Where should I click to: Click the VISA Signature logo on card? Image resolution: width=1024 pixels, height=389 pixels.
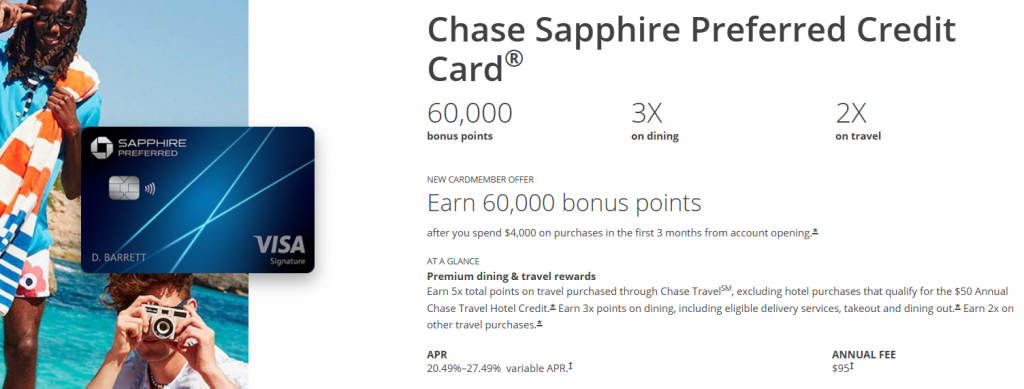[x=280, y=250]
